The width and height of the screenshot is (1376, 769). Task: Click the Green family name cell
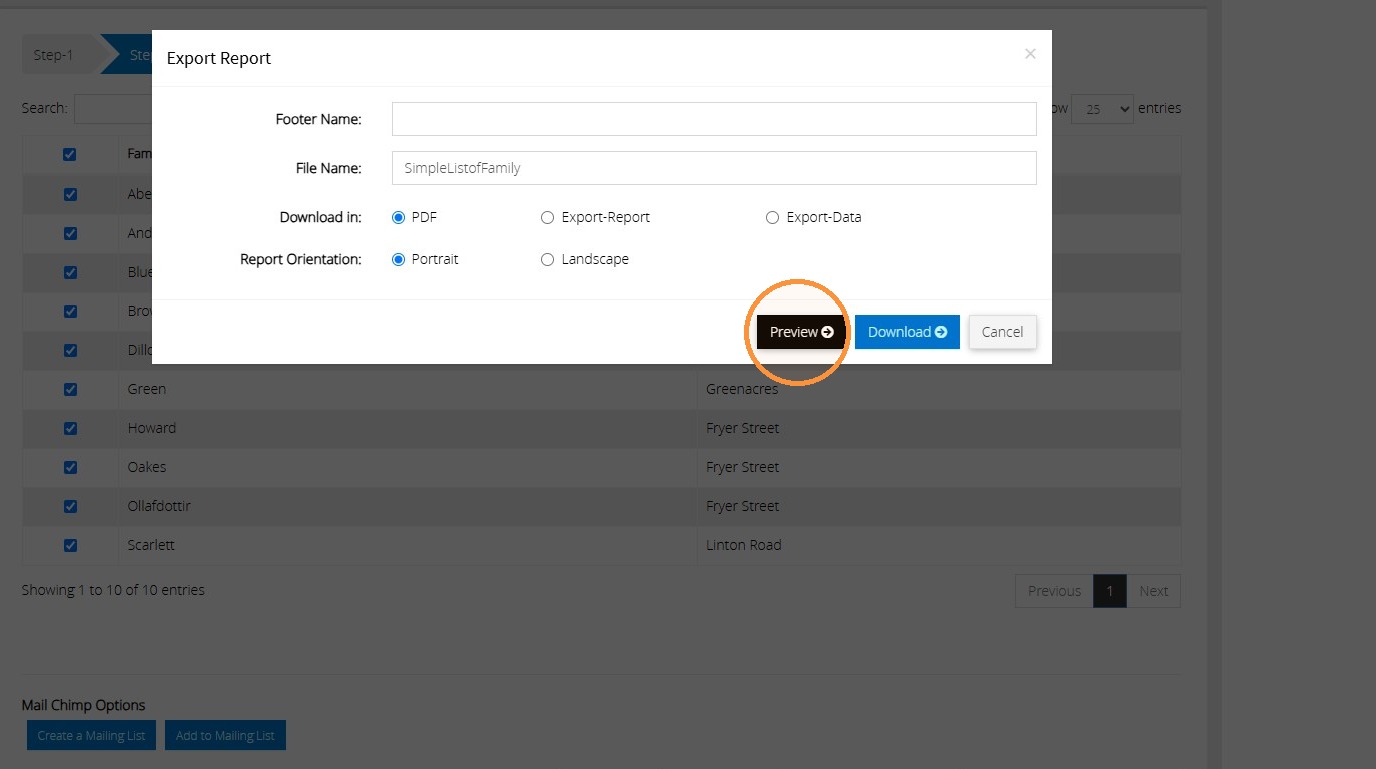pyautogui.click(x=407, y=389)
